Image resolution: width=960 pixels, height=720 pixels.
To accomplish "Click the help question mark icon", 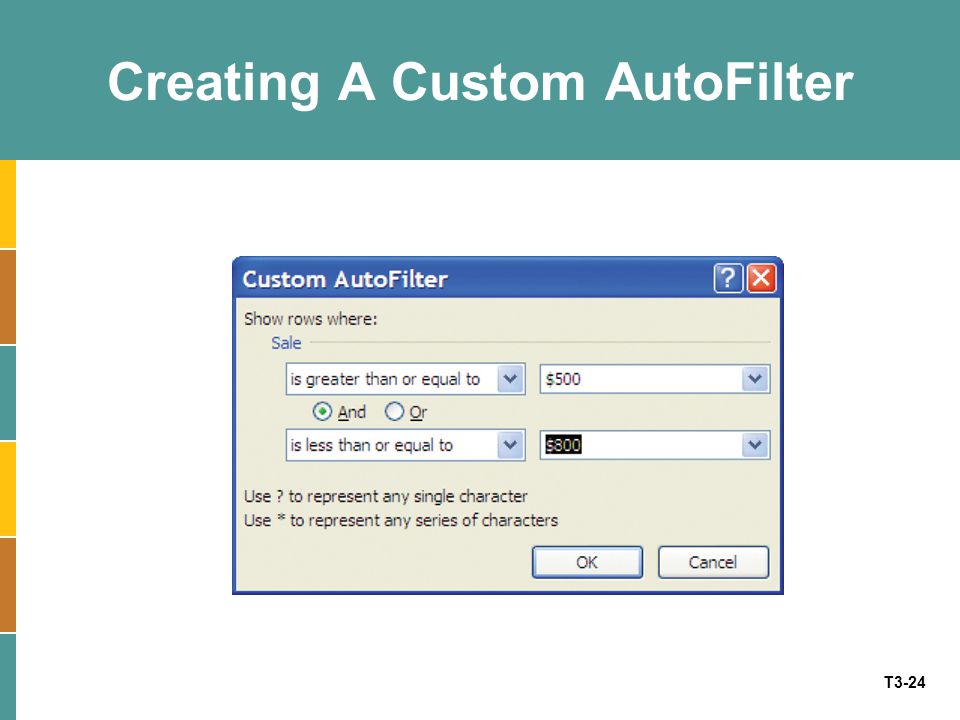I will pyautogui.click(x=728, y=279).
